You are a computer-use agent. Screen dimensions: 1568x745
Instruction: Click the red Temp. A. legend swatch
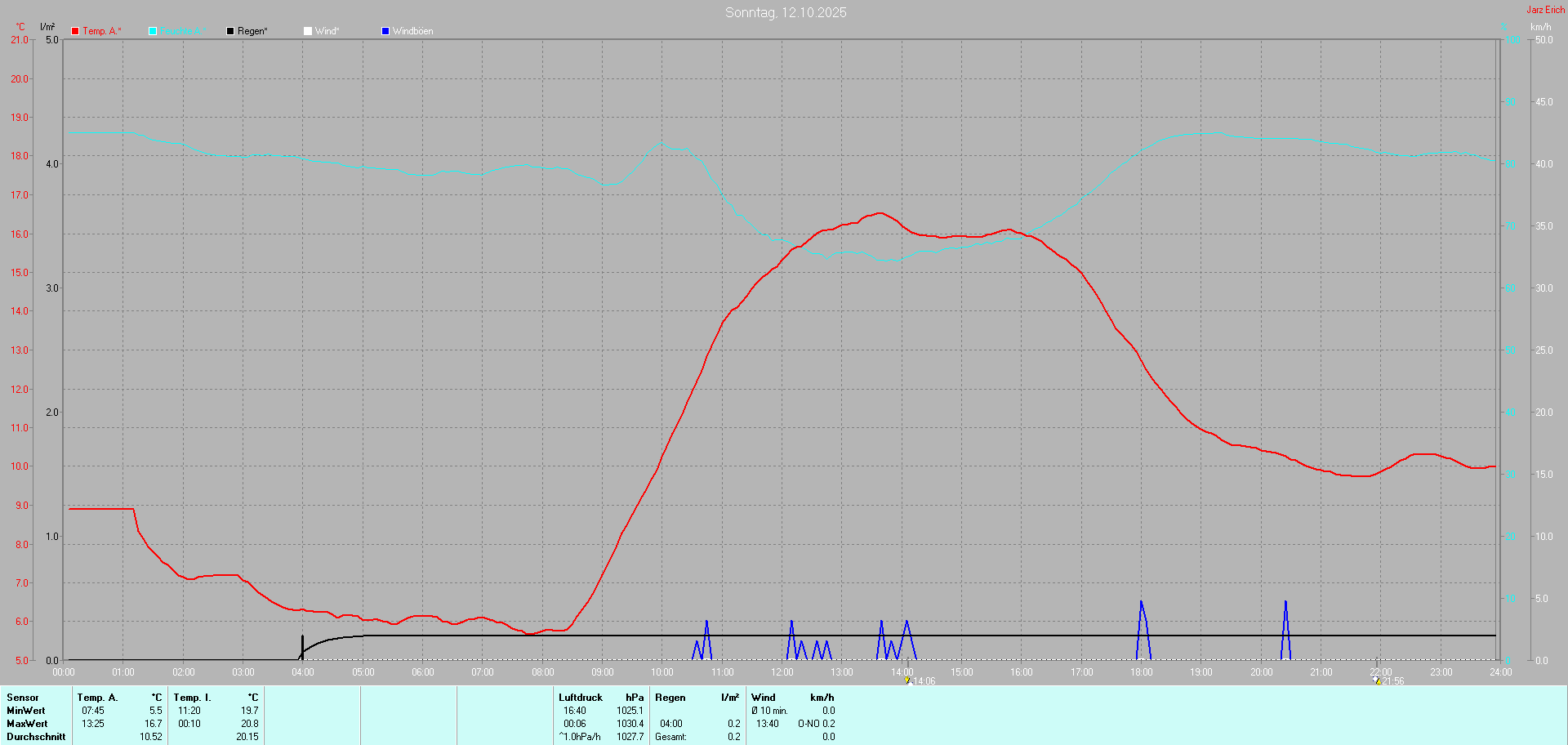point(75,31)
